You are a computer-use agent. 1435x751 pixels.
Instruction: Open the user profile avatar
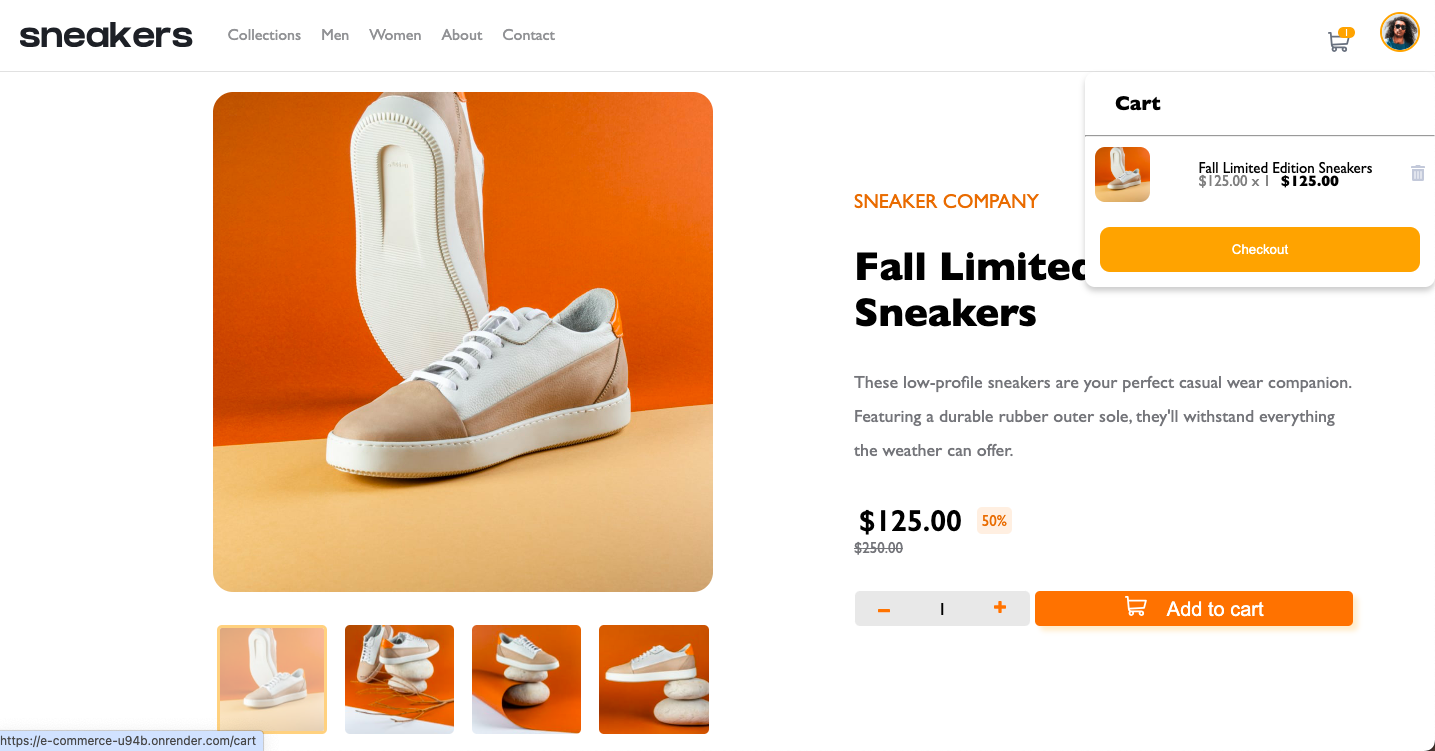[x=1399, y=32]
